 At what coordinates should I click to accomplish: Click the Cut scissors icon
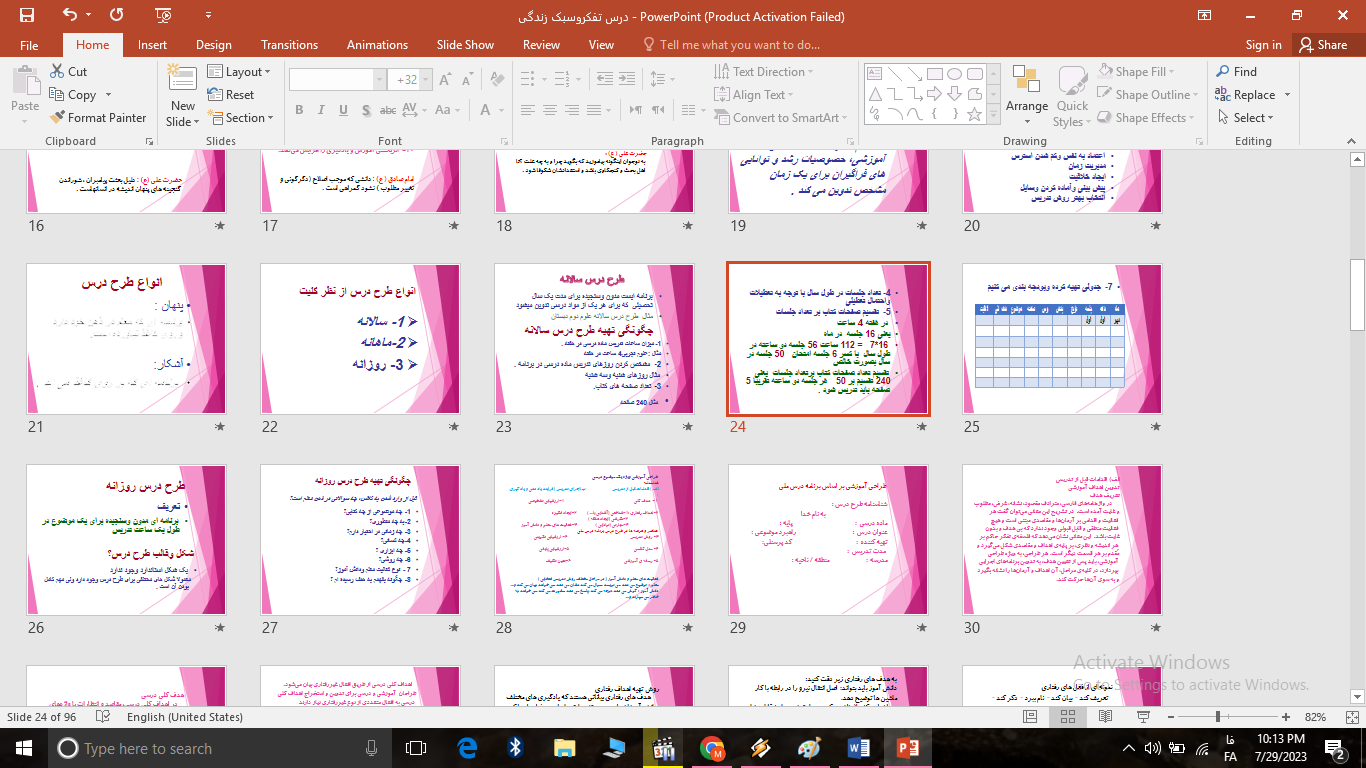pos(57,72)
